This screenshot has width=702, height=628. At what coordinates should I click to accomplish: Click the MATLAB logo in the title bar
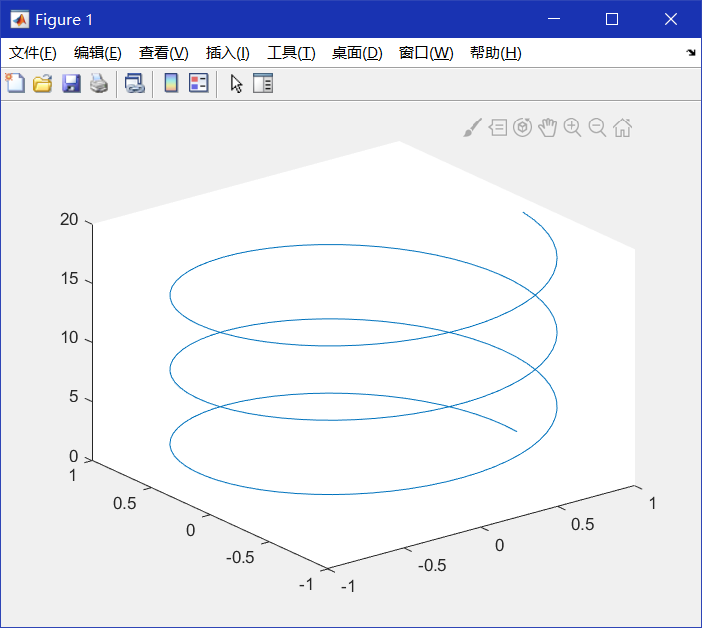pos(19,19)
